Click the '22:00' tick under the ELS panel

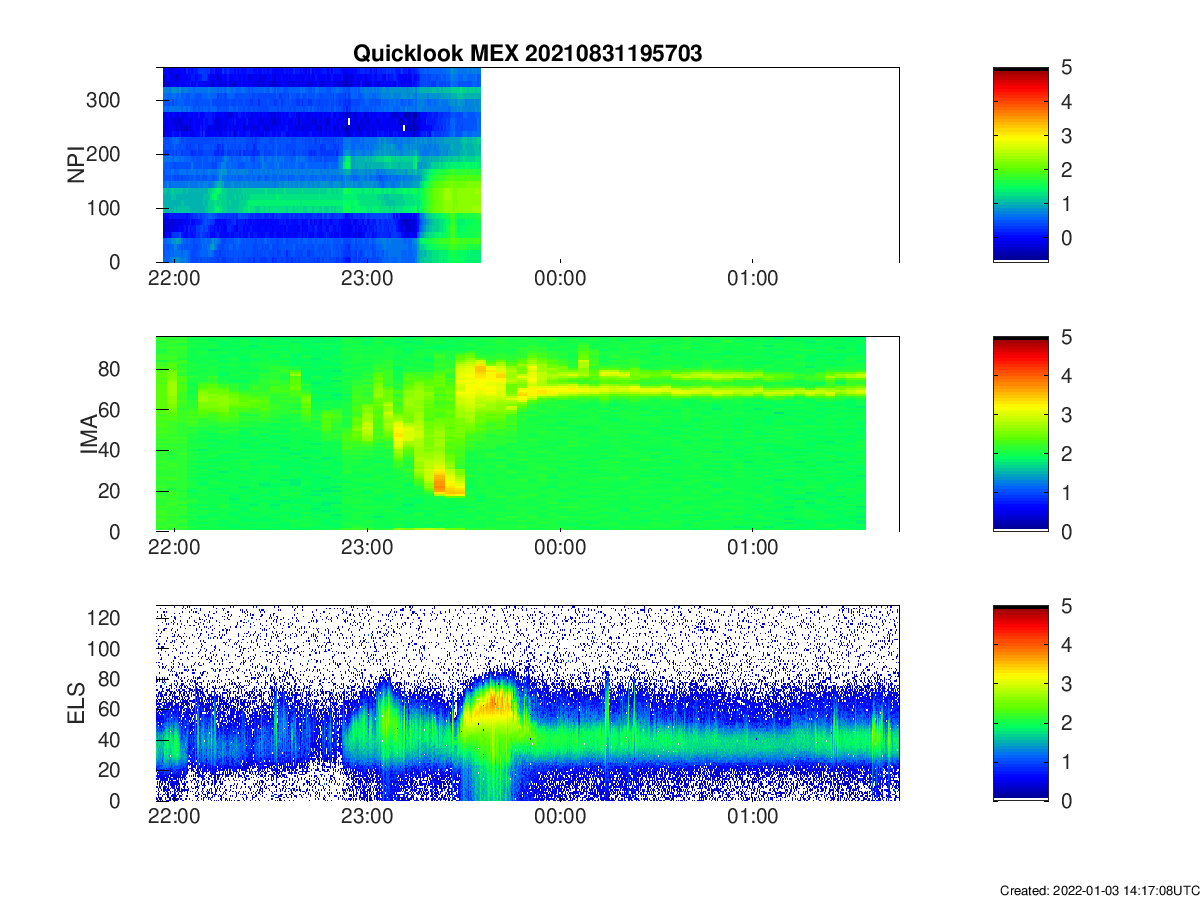pyautogui.click(x=175, y=818)
